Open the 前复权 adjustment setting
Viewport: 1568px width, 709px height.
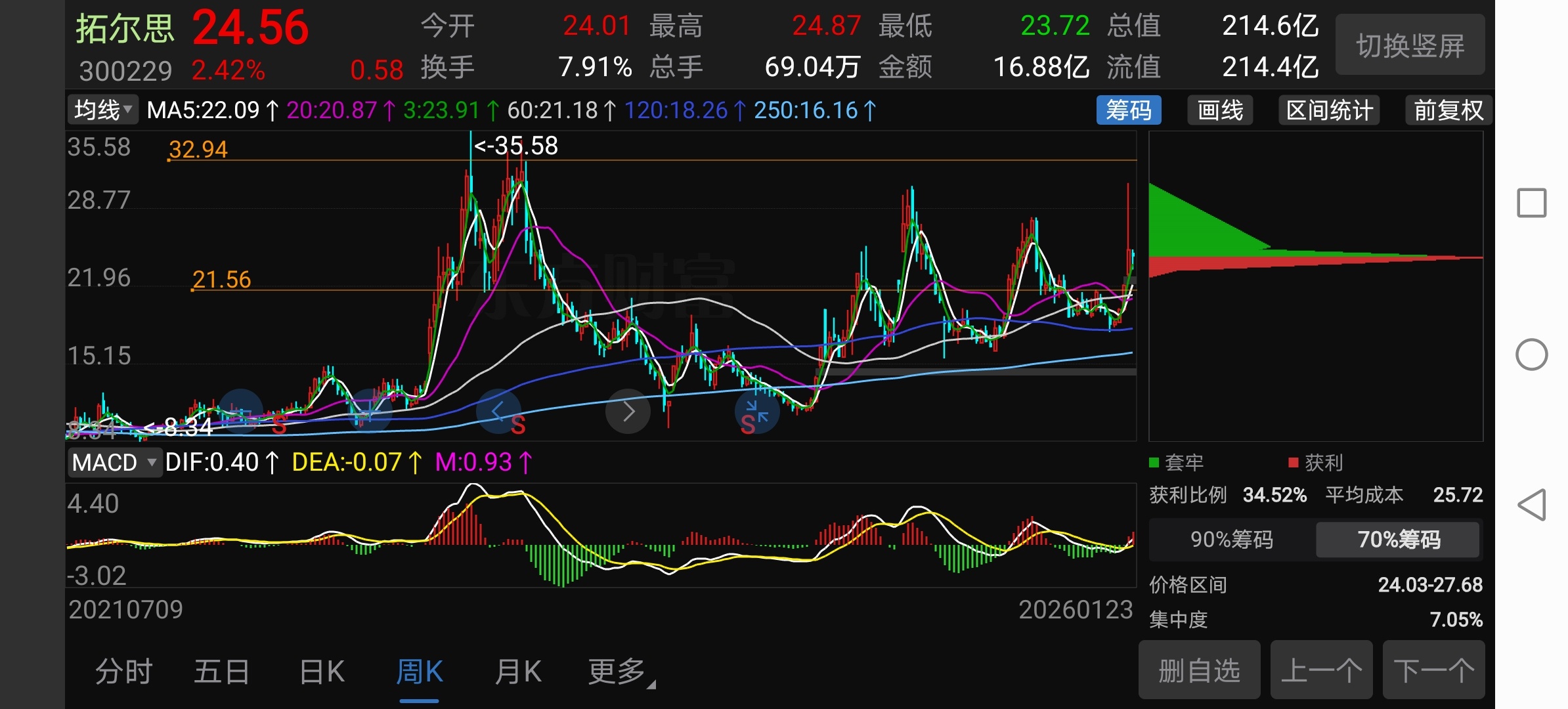click(1448, 110)
